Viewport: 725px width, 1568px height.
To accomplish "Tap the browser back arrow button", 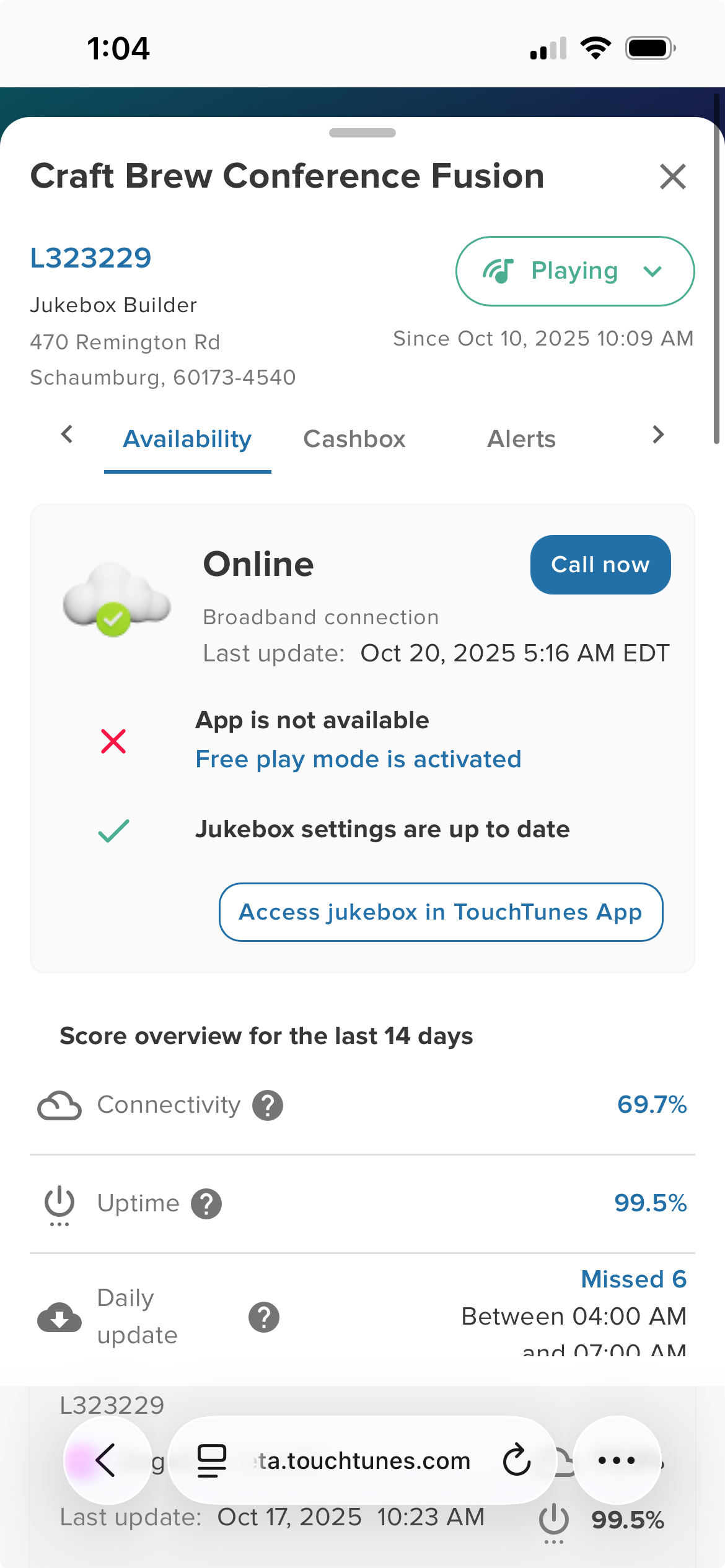I will pyautogui.click(x=107, y=1460).
